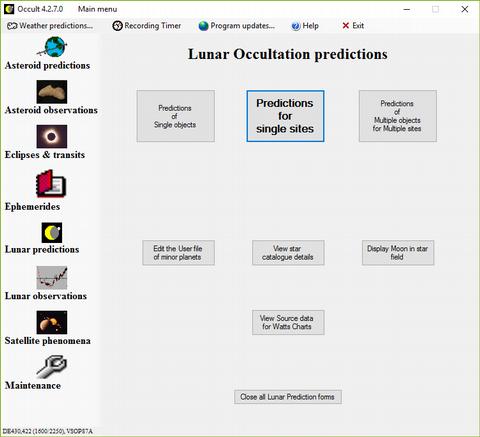Open Predictions for single sites
Viewport: 480px width, 437px height.
[x=285, y=116]
